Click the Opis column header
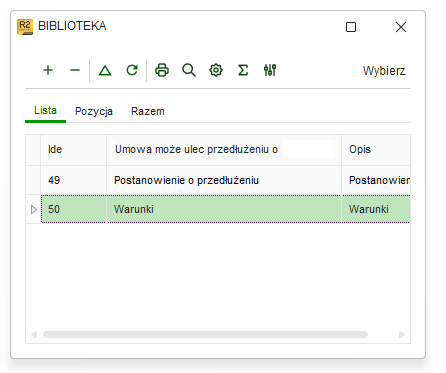Viewport: 446px width, 373px height. point(376,149)
